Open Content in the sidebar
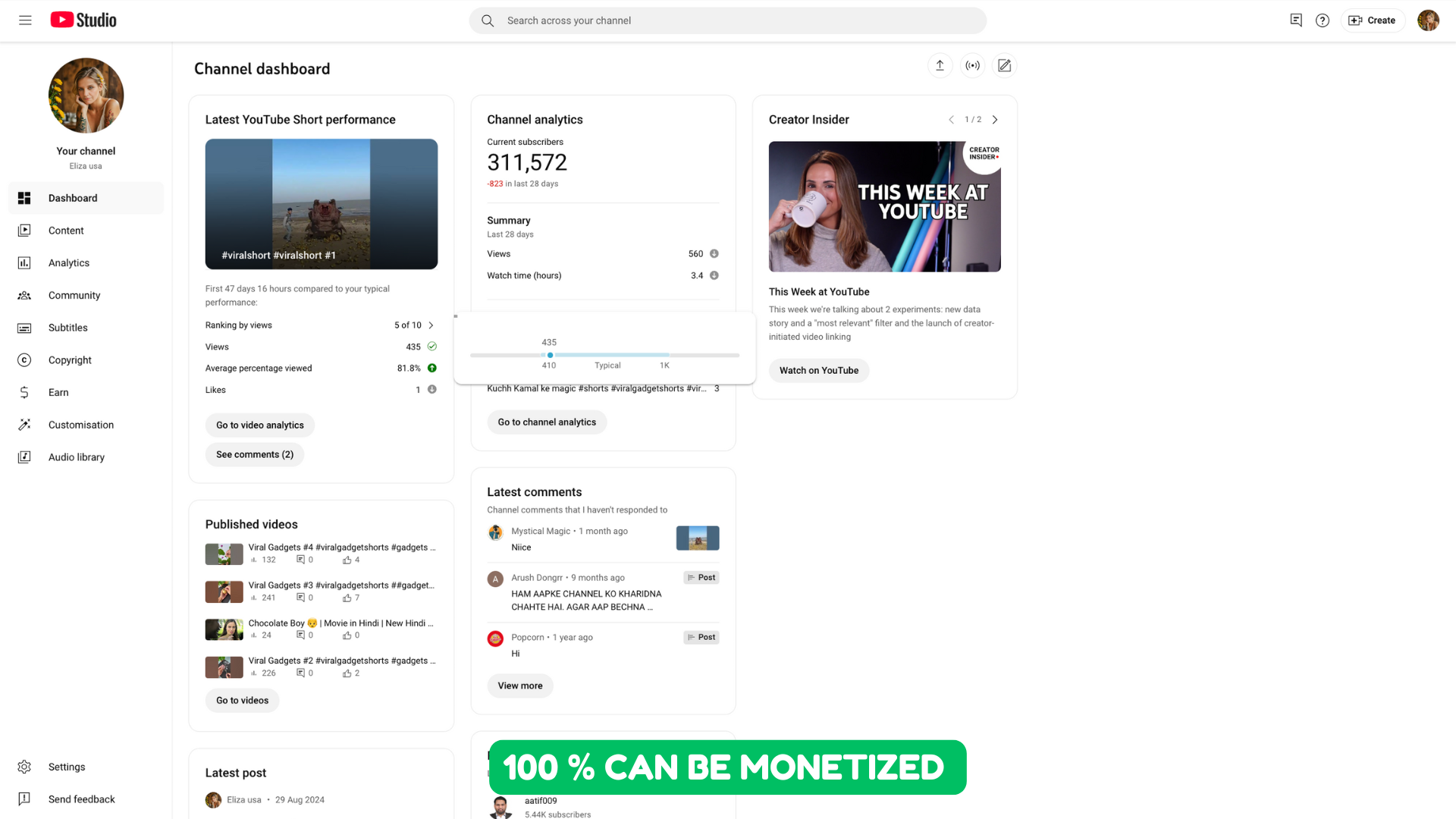1456x819 pixels. (x=86, y=231)
